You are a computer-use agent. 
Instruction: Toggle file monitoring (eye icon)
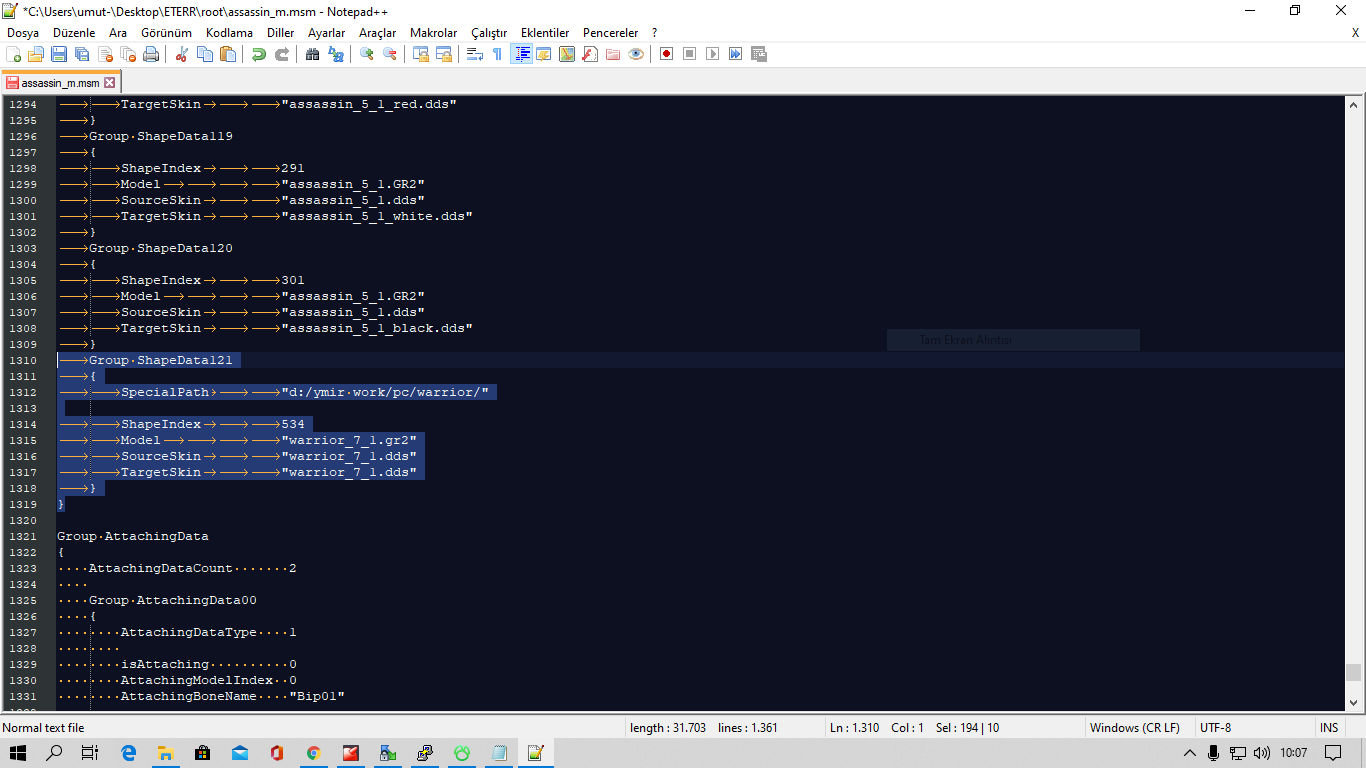[635, 54]
